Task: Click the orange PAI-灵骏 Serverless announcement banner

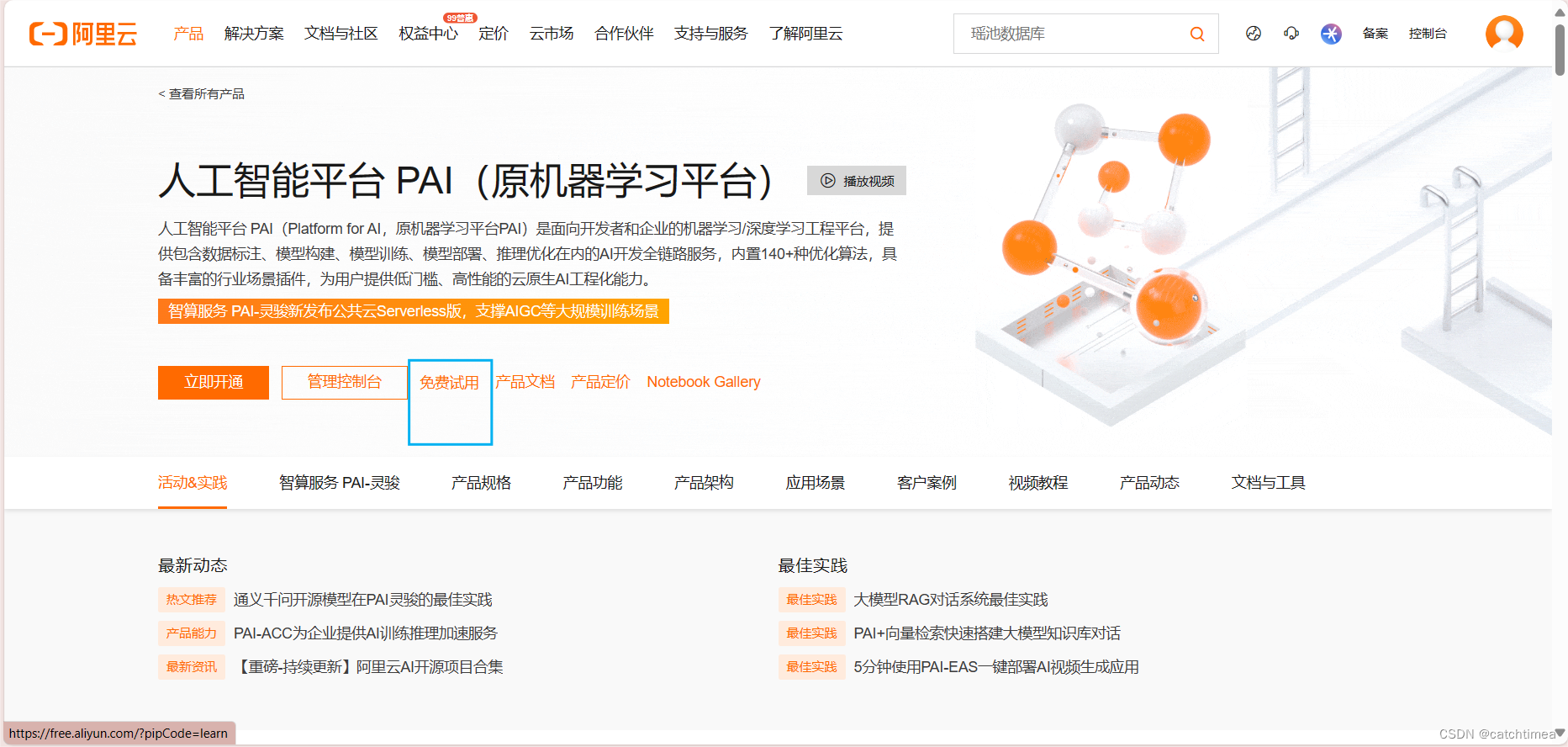Action: coord(414,311)
